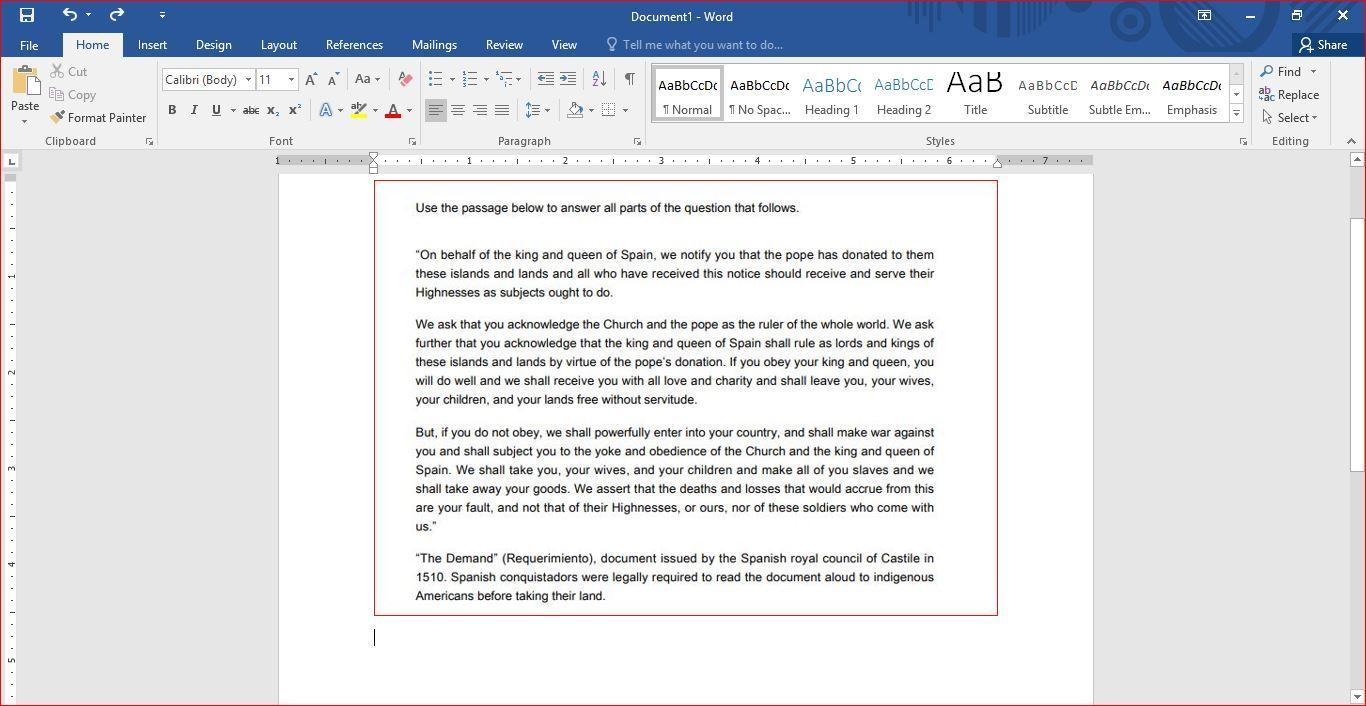Screen dimensions: 1366x706
Task: Toggle Show/Hide paragraph marks
Action: click(629, 79)
